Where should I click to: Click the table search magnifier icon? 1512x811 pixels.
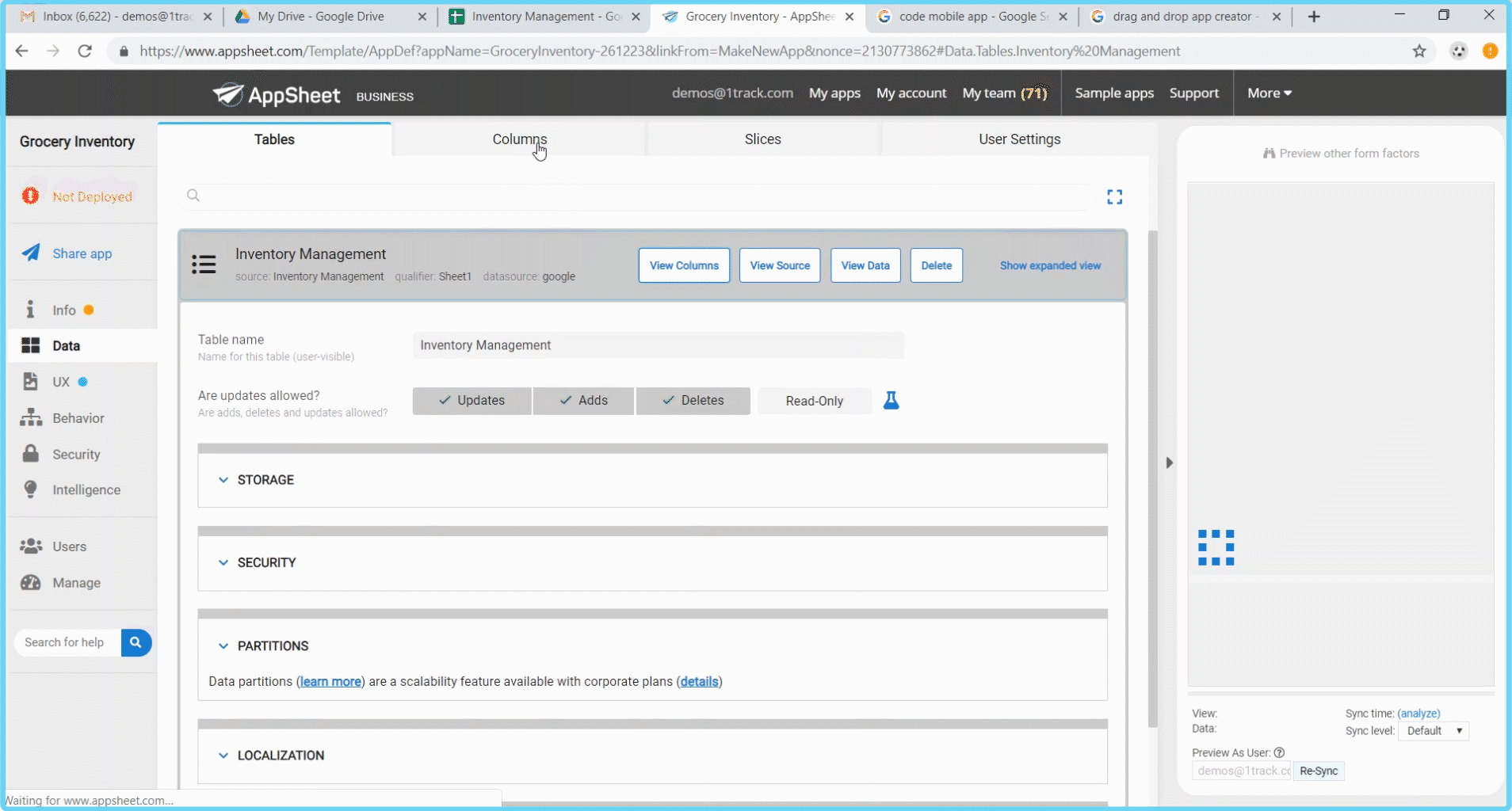point(193,196)
